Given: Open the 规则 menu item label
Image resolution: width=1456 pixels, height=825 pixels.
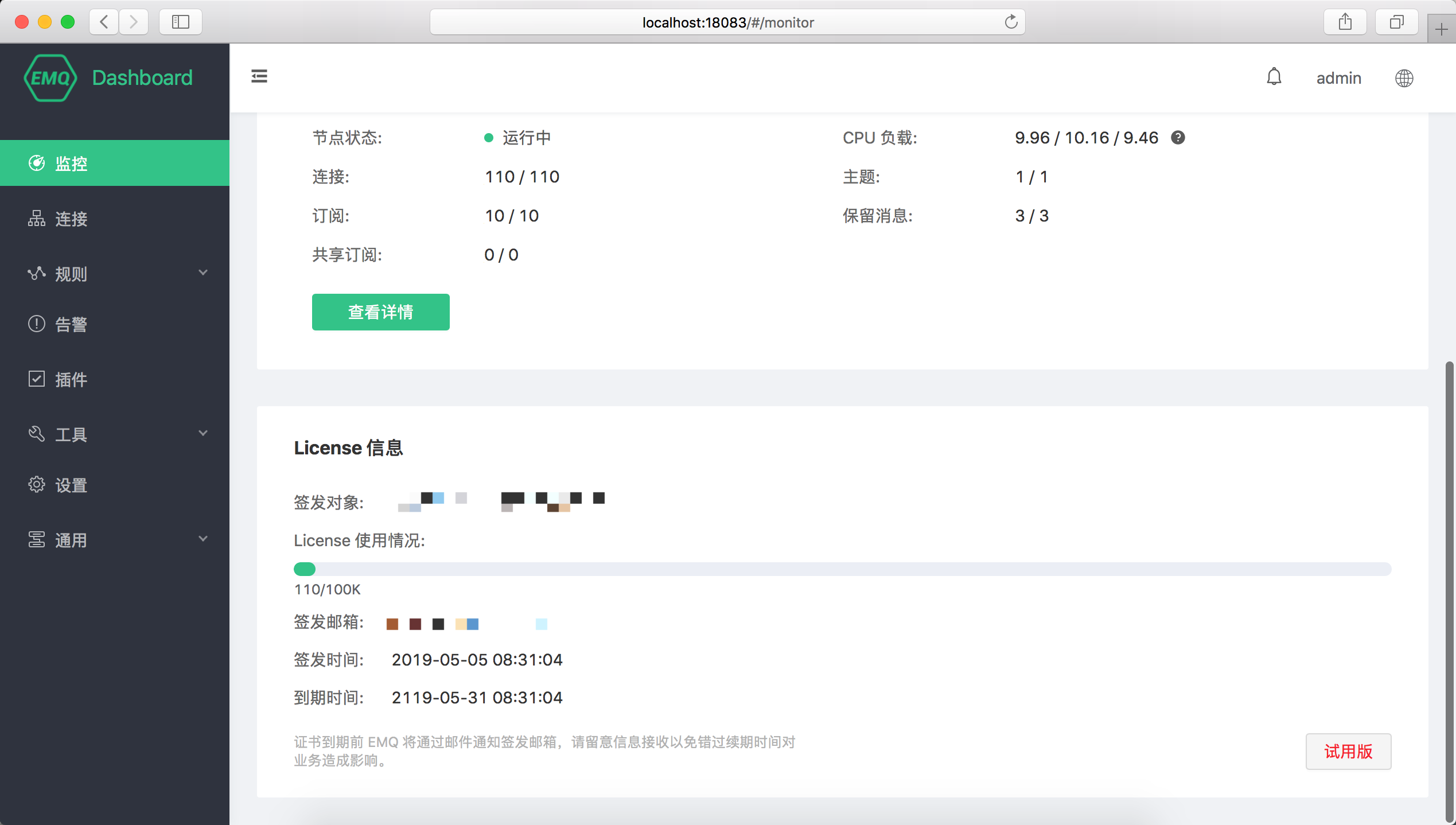Looking at the screenshot, I should (71, 274).
